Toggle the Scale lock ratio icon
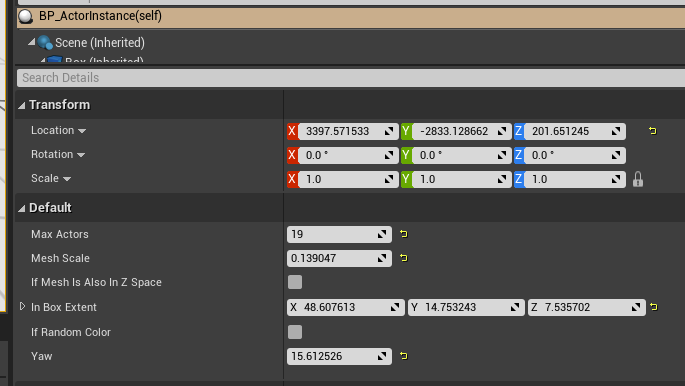Viewport: 685px width, 386px height. tap(638, 179)
